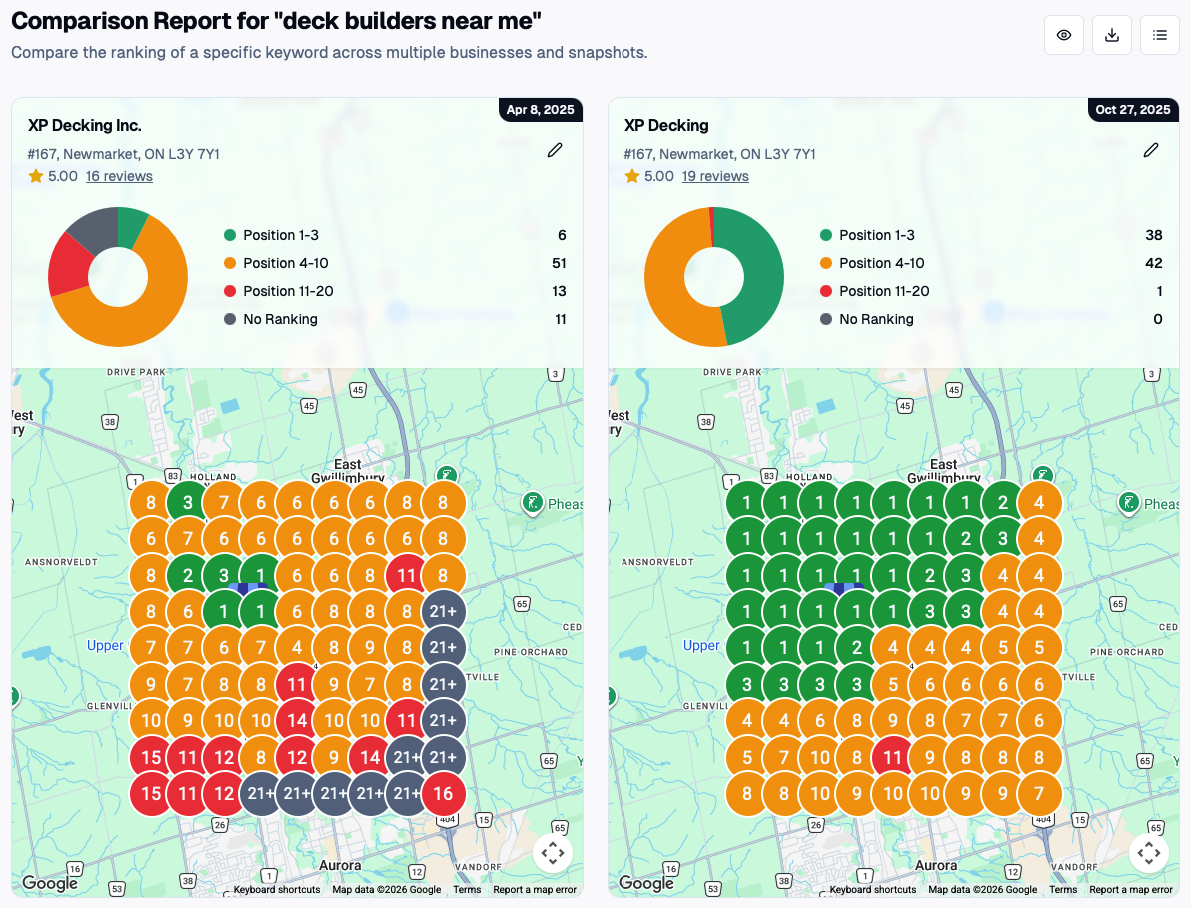The height and width of the screenshot is (908, 1191).
Task: Toggle Position 4-10 legend in XP Decking Inc. card
Action: 276,264
